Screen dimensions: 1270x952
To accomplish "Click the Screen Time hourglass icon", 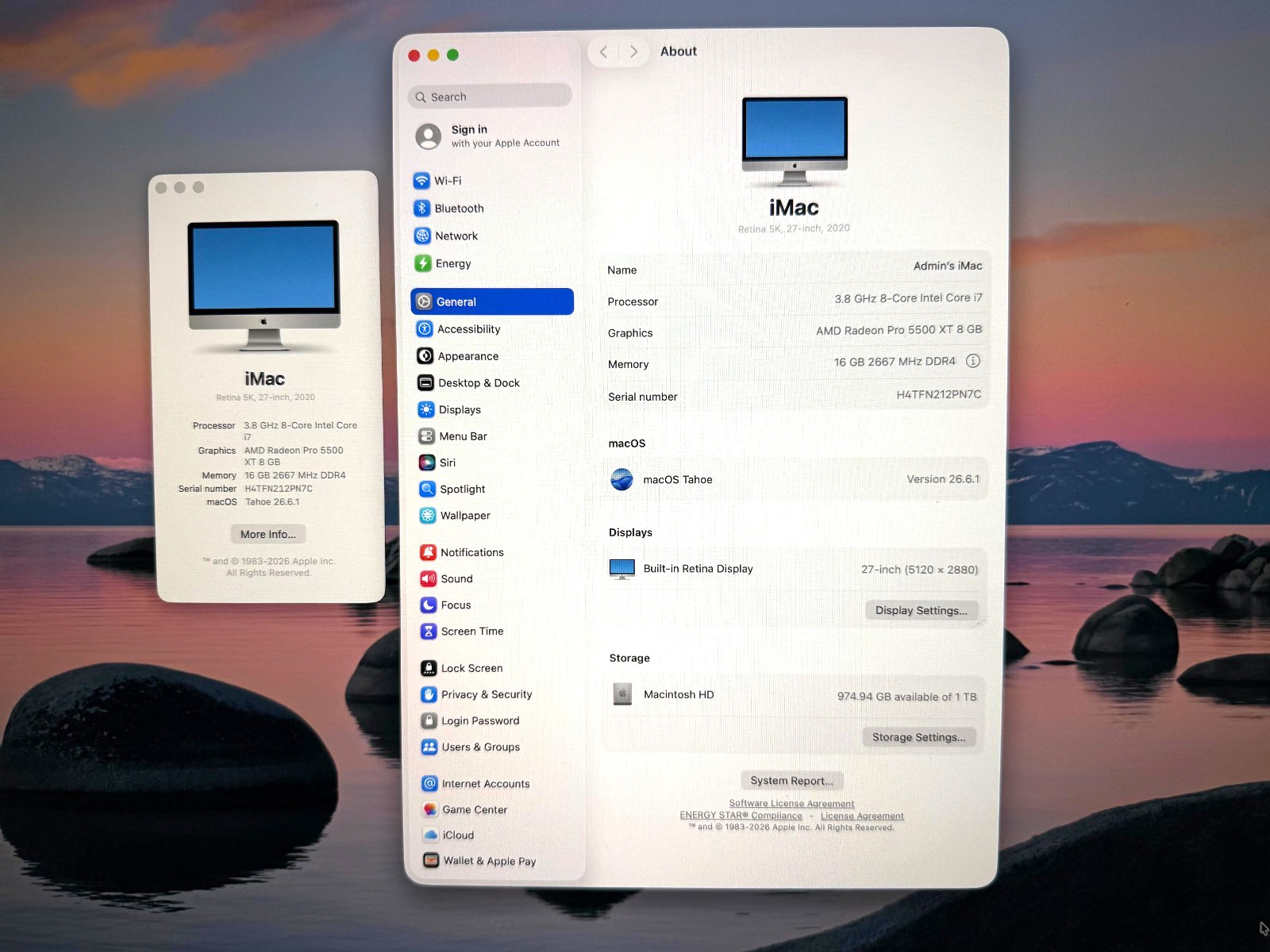I will coord(429,631).
